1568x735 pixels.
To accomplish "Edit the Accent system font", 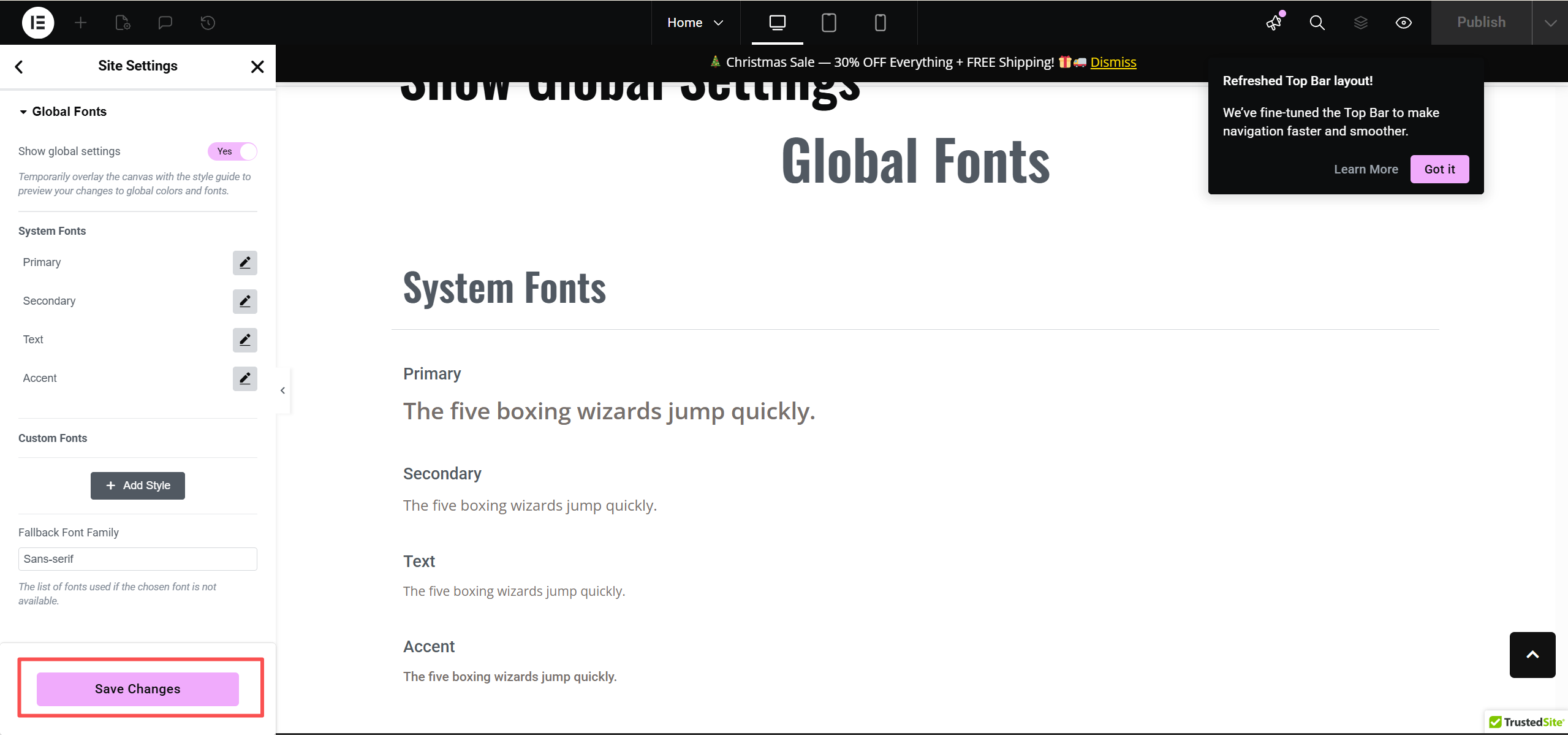I will 244,379.
